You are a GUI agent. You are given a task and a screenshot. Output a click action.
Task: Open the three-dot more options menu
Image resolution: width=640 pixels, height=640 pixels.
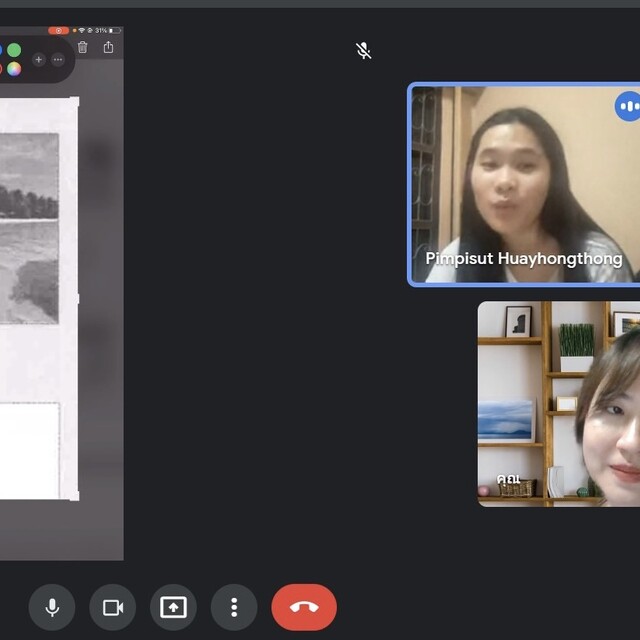[234, 607]
